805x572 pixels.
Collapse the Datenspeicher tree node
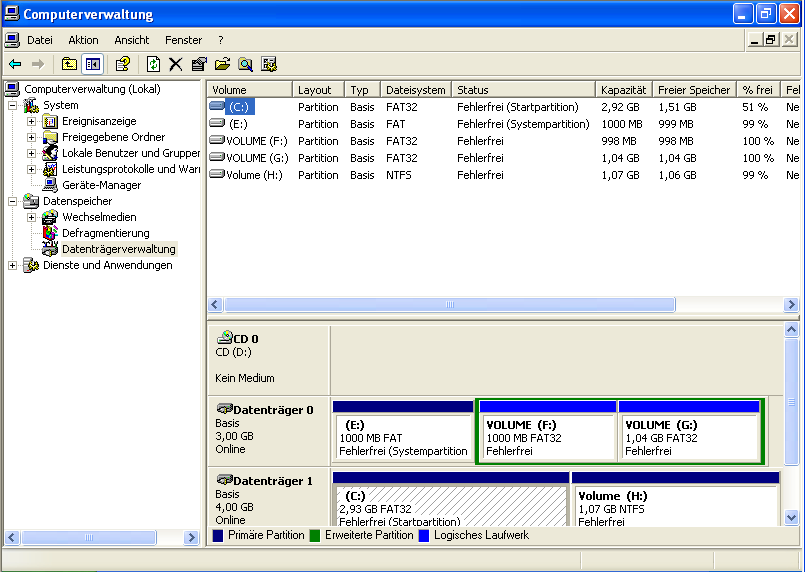12,201
